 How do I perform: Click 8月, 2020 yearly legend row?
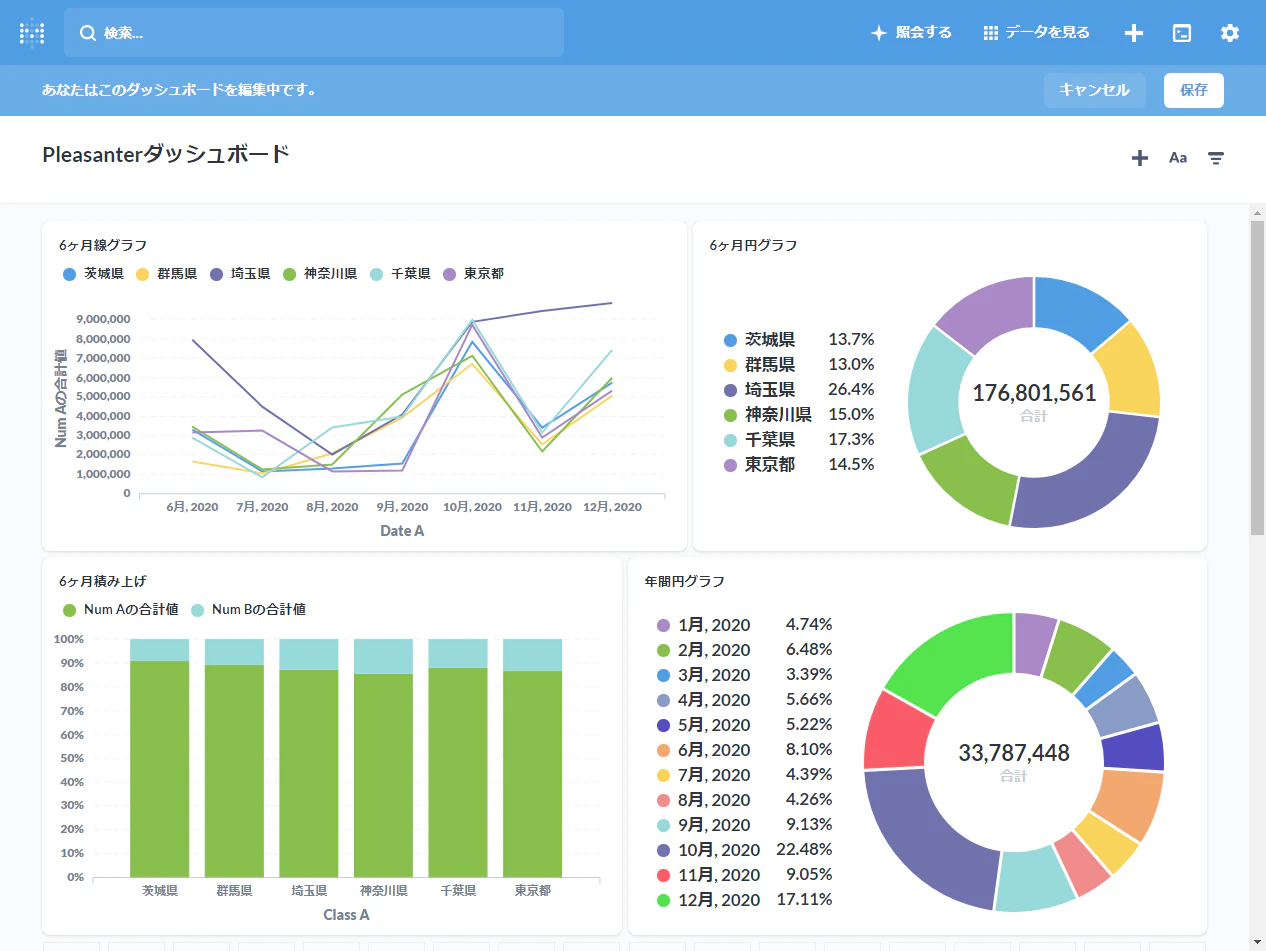744,800
